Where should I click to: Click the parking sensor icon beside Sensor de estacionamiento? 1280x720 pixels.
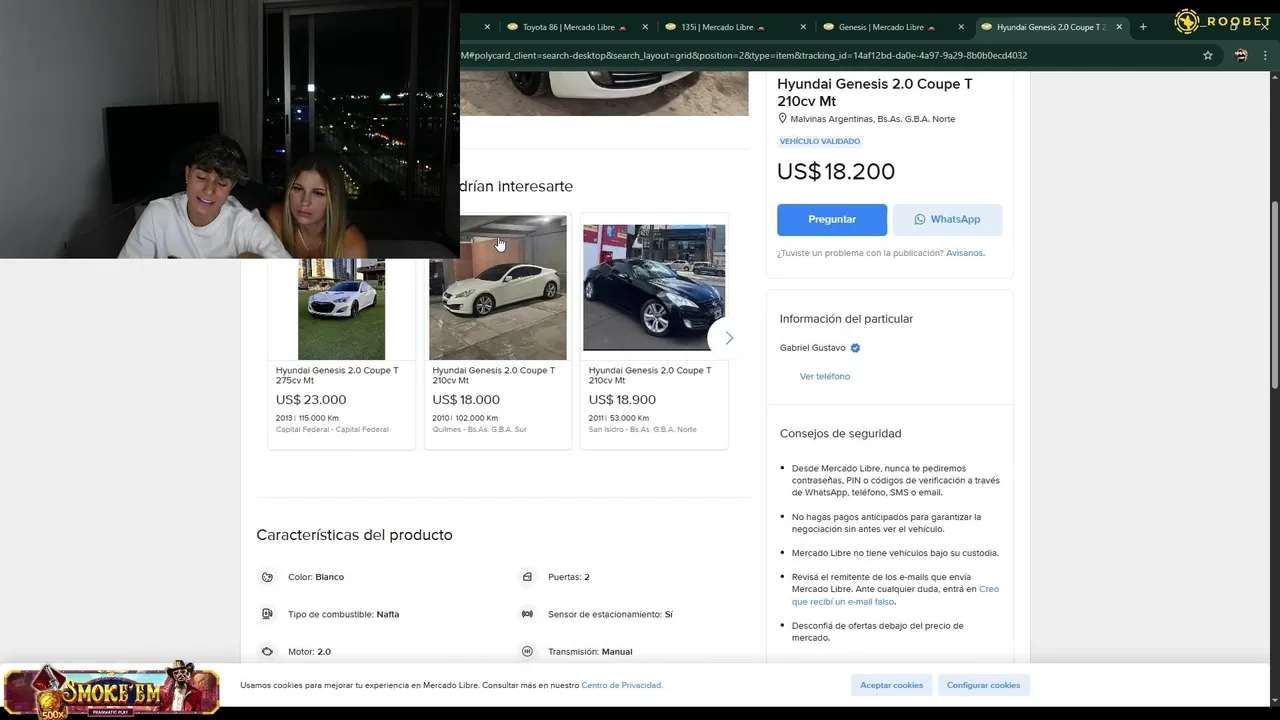click(527, 614)
